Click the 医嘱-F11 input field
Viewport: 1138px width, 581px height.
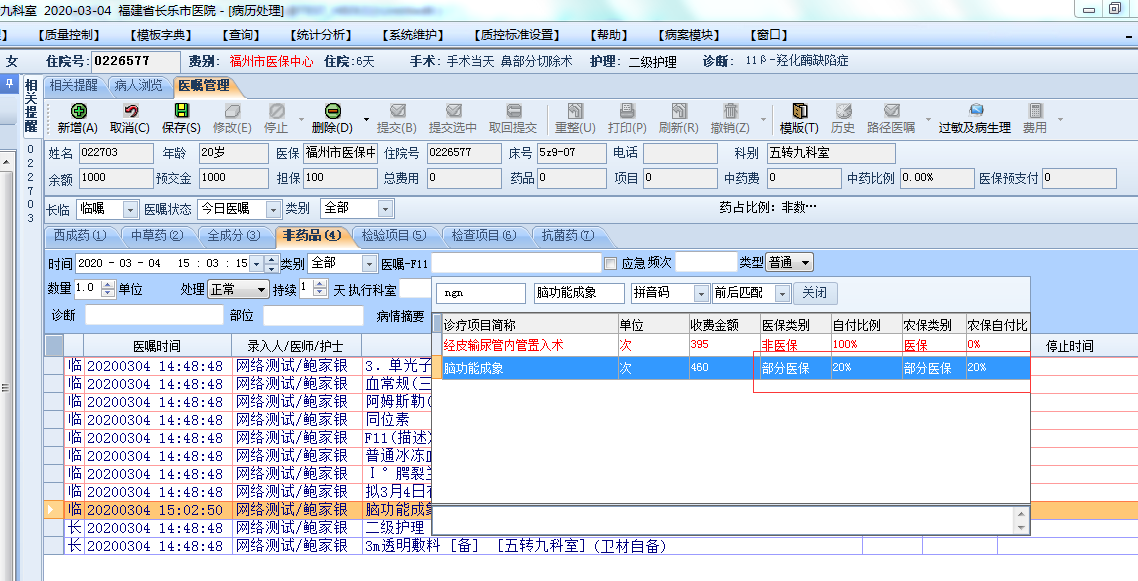516,263
